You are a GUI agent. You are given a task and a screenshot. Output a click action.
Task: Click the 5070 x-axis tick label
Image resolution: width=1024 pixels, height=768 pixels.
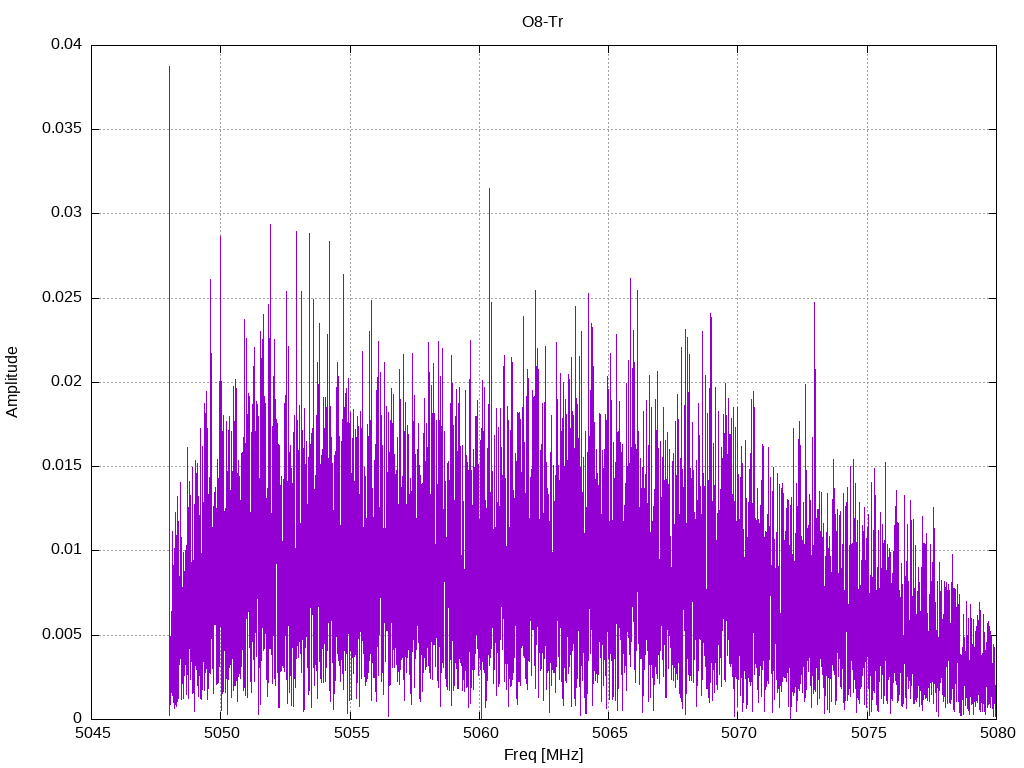point(739,733)
